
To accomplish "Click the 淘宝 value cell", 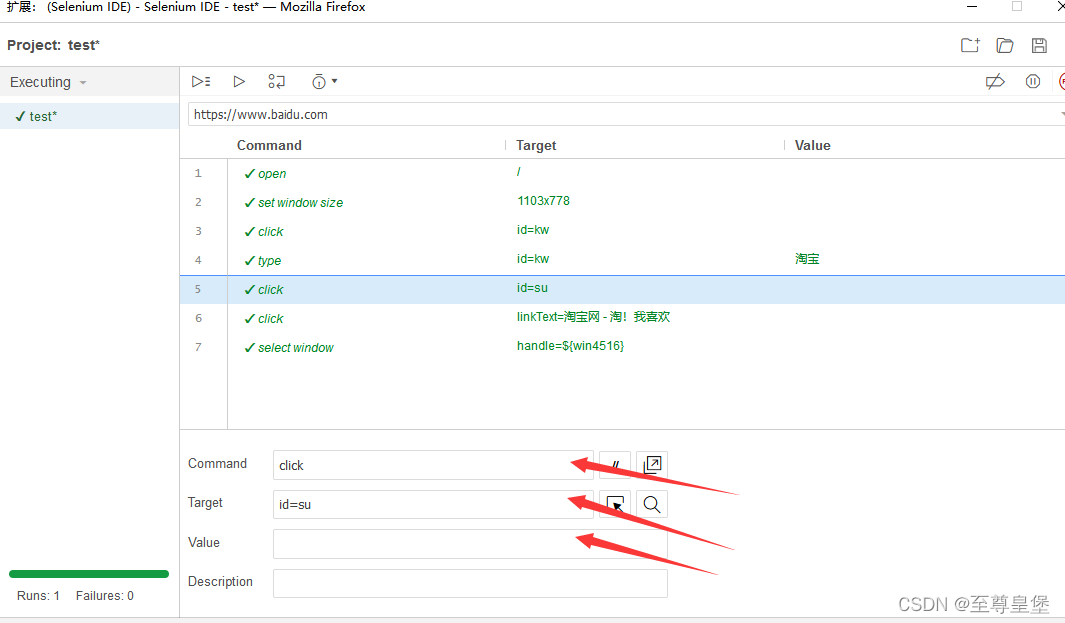I will [807, 259].
